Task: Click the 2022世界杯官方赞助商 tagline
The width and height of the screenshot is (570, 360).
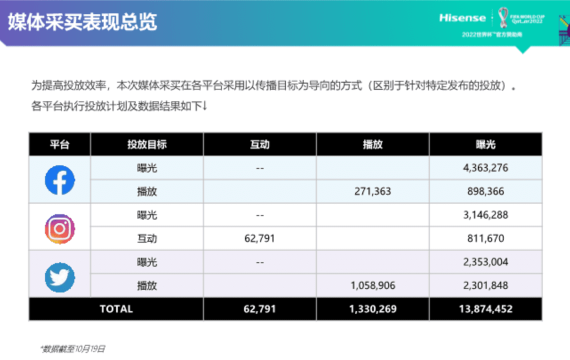Action: coord(492,35)
